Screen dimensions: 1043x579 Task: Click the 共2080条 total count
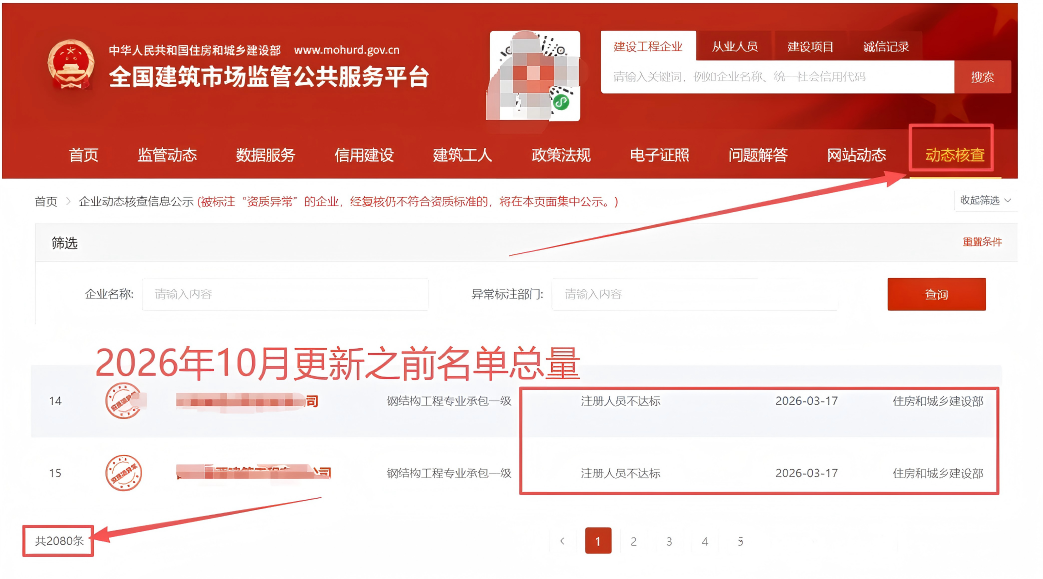pyautogui.click(x=59, y=541)
